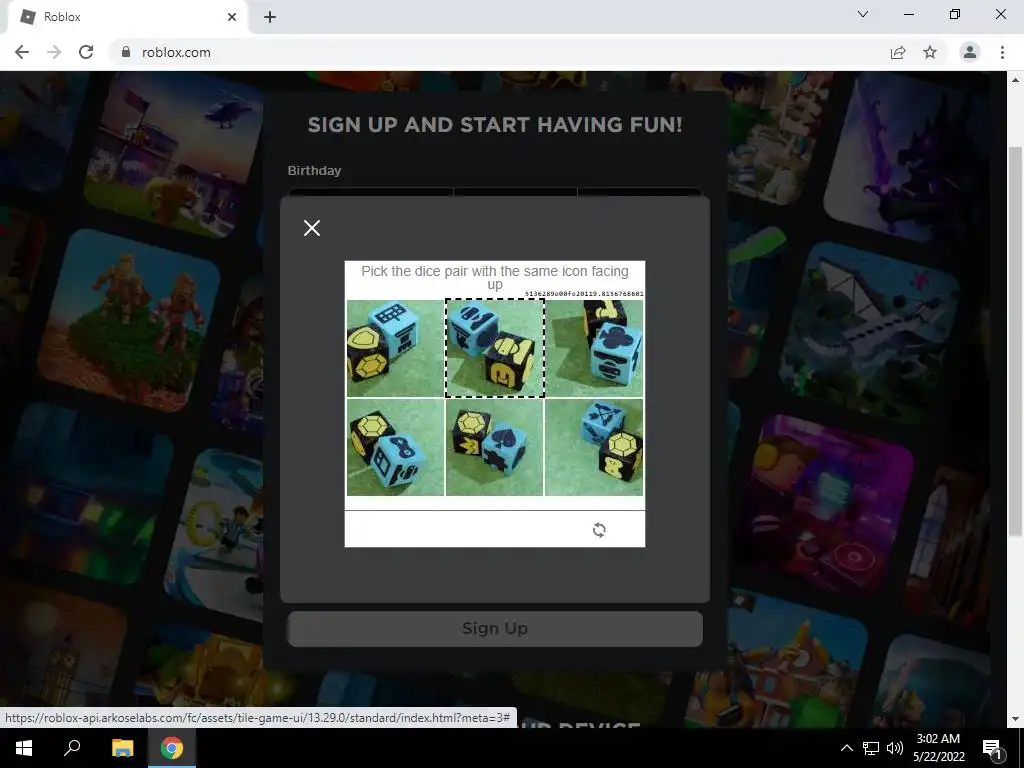Viewport: 1024px width, 768px height.
Task: Reload the Roblox page
Action: coord(86,52)
